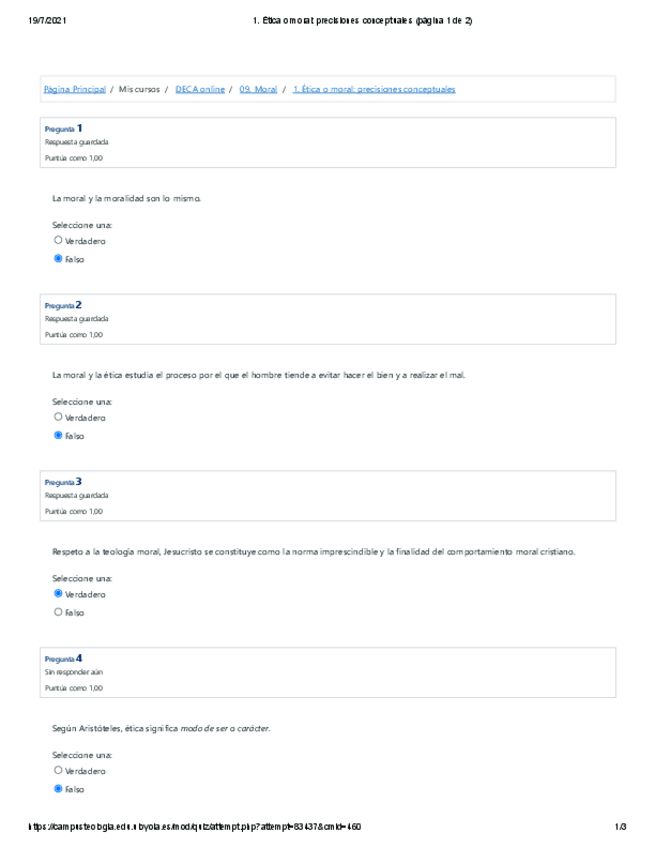Open the Página Principal breadcrumb link
Image resolution: width=655 pixels, height=848 pixels.
75,89
